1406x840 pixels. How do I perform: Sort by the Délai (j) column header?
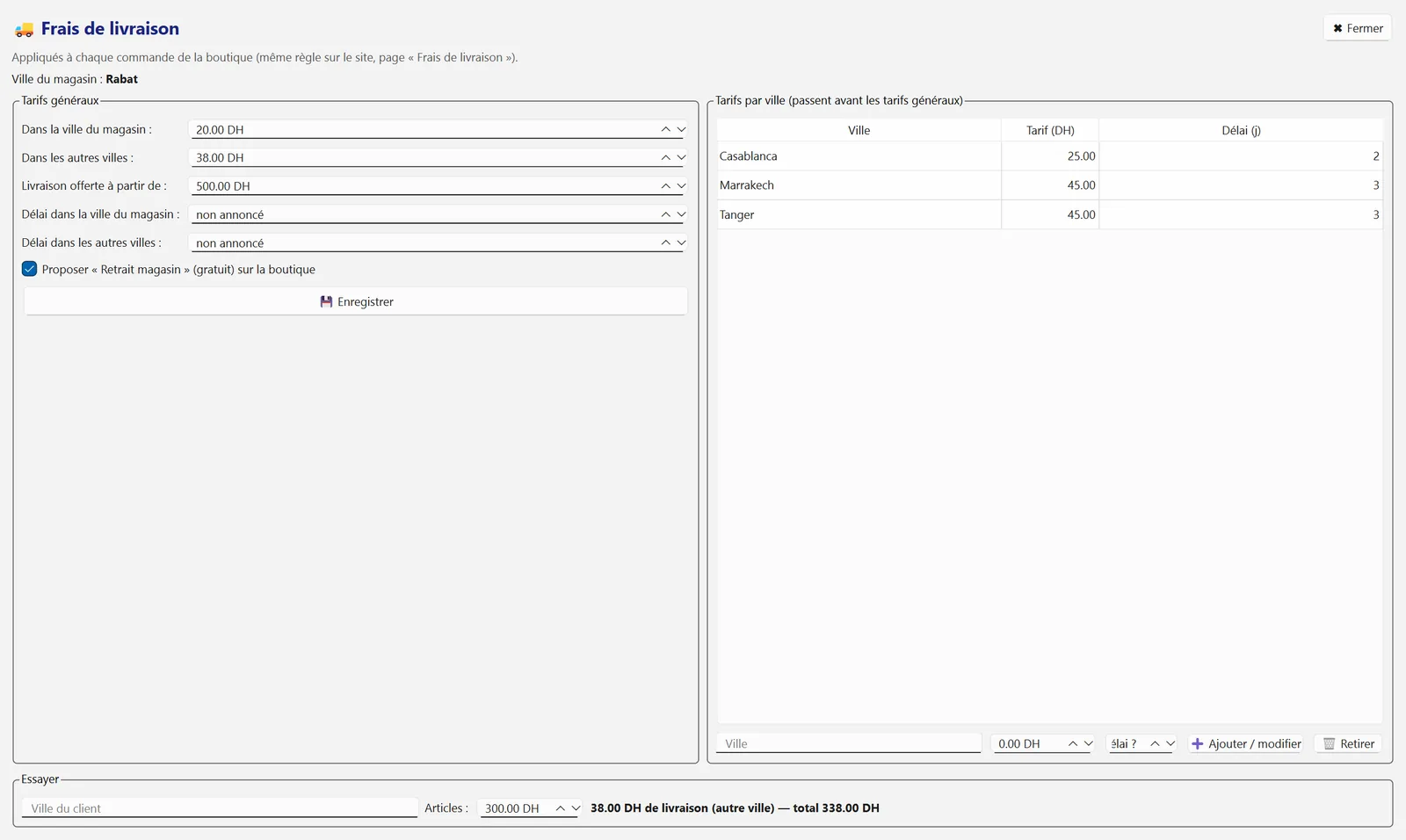point(1241,130)
